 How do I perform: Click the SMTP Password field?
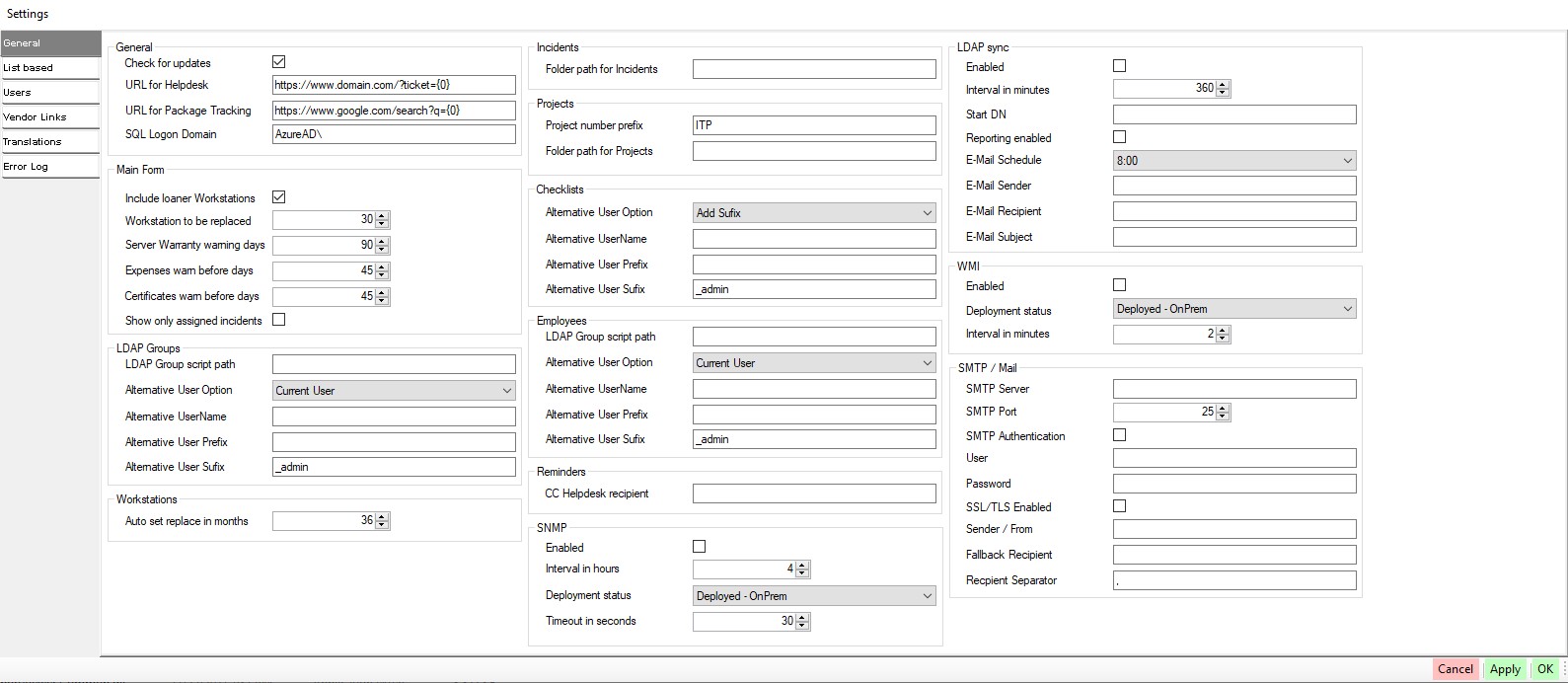[x=1234, y=484]
